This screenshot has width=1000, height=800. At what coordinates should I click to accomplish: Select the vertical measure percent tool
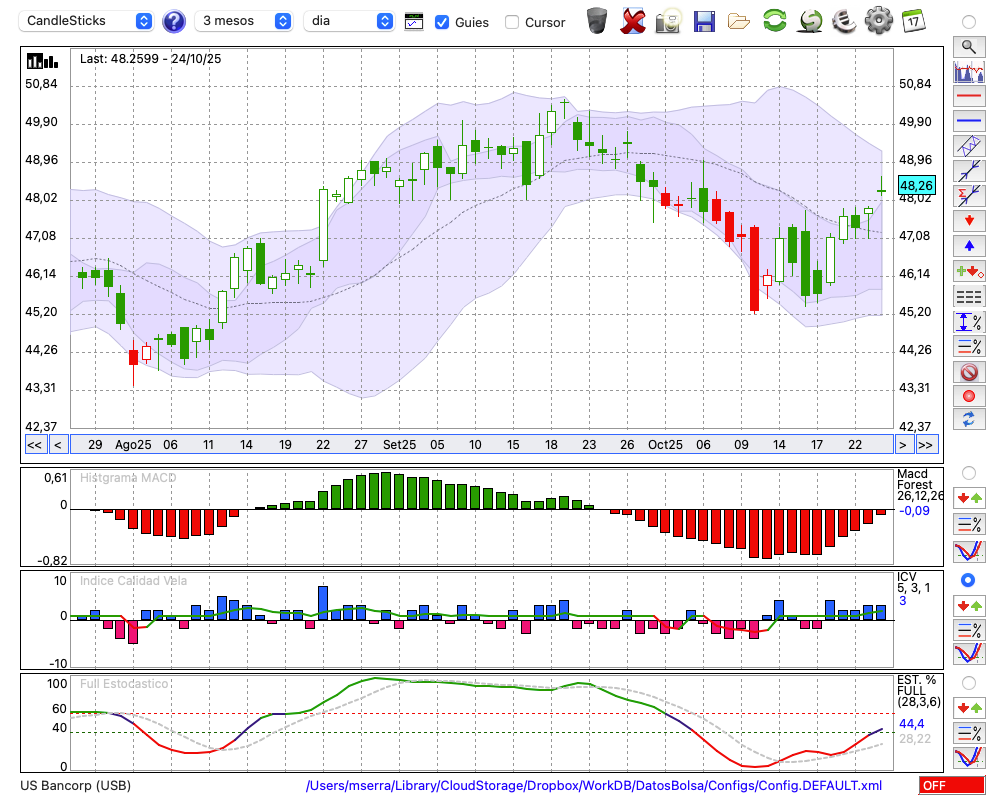point(969,322)
